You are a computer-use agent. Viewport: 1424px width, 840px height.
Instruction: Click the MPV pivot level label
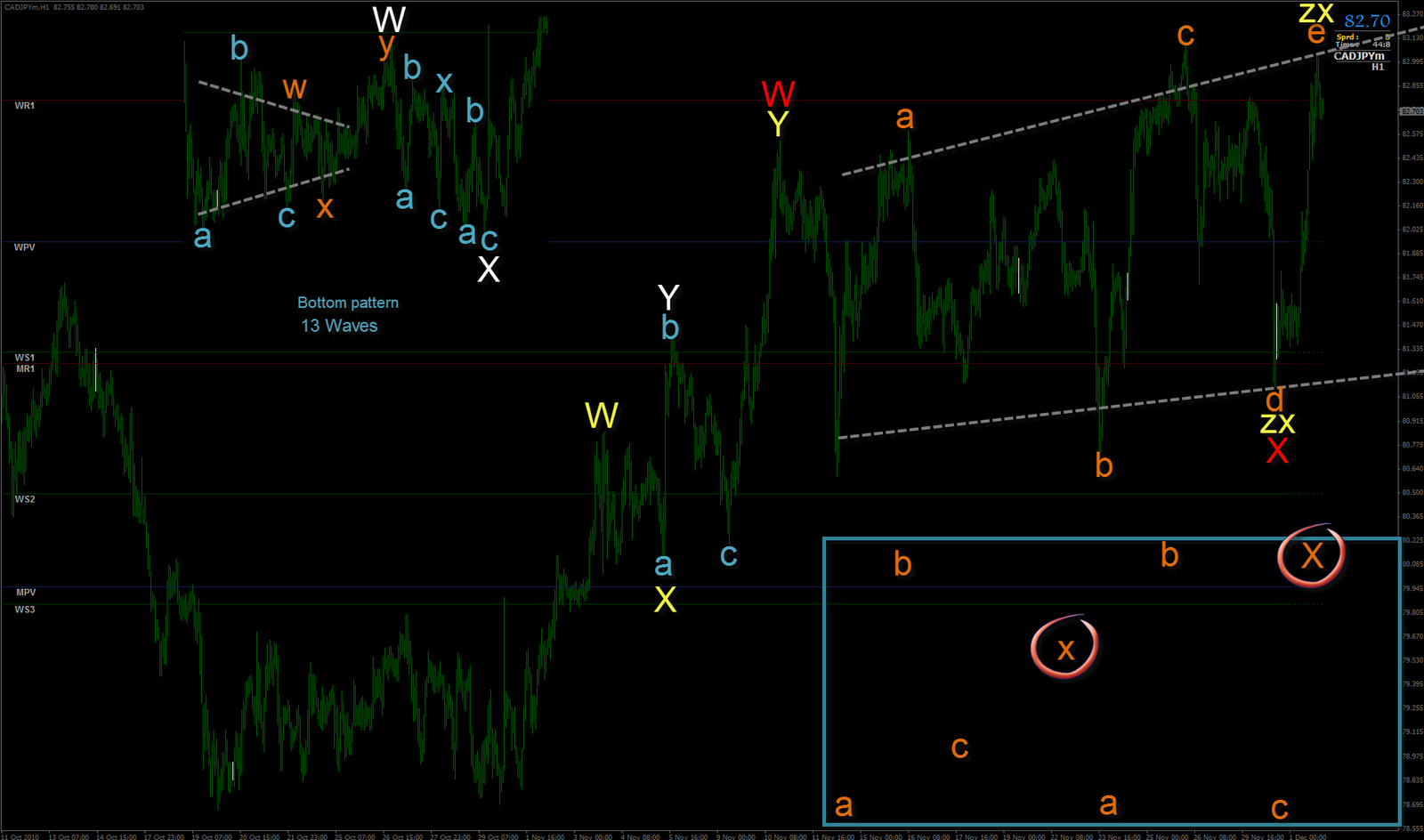coord(26,593)
